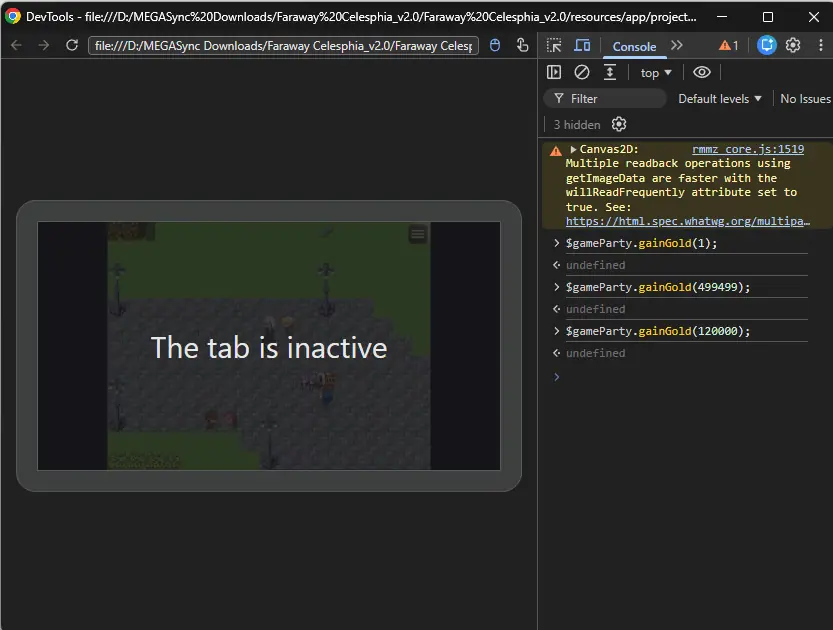Click the game's hamburger menu icon
This screenshot has width=833, height=630.
coord(418,234)
